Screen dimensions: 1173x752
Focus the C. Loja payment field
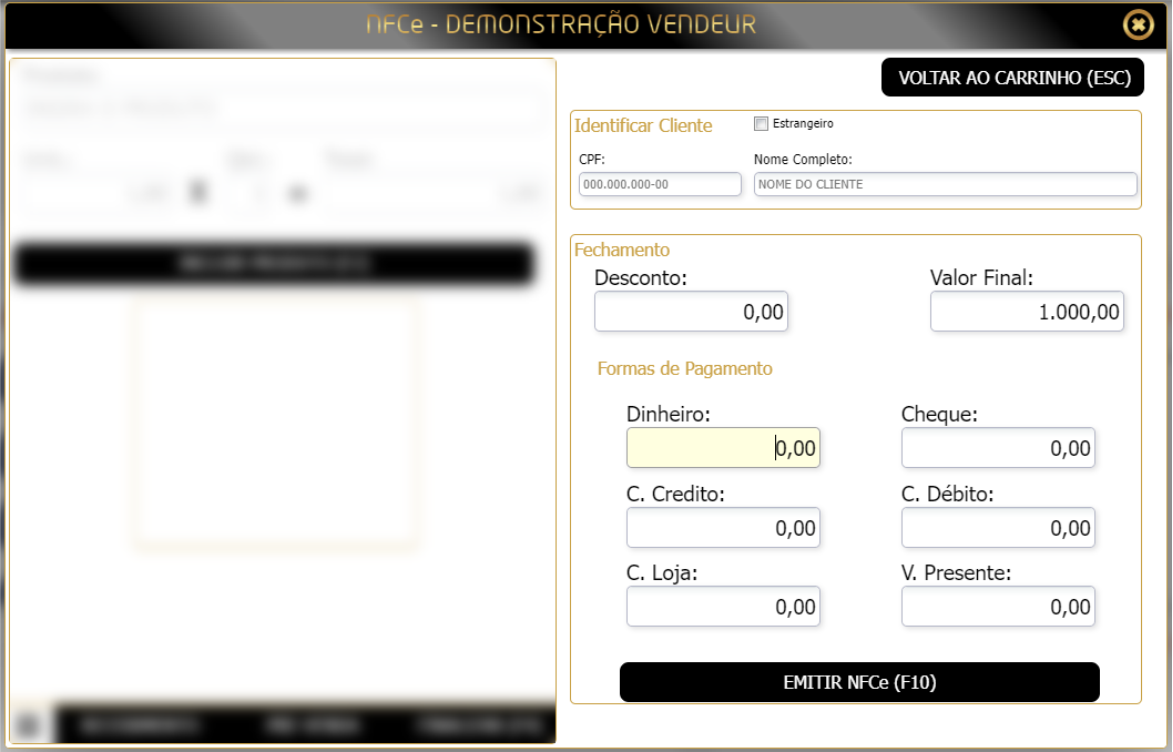coord(723,606)
